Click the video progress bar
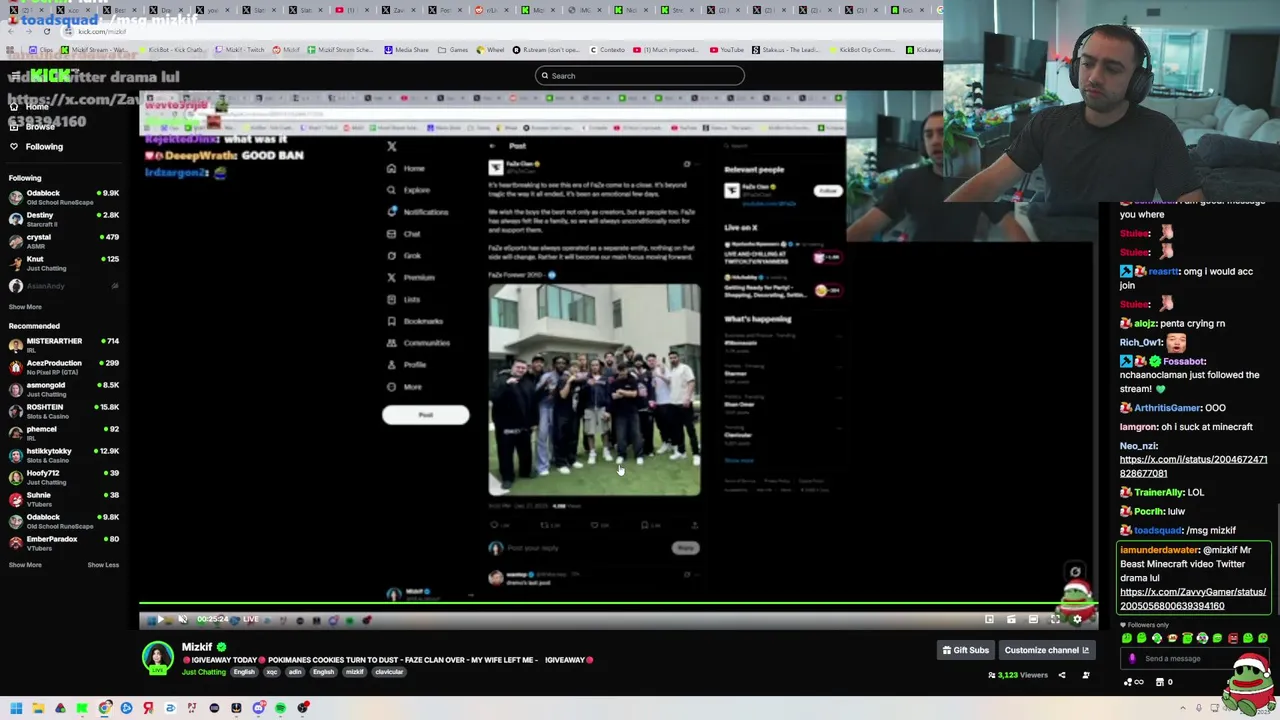This screenshot has height=720, width=1280. [618, 604]
